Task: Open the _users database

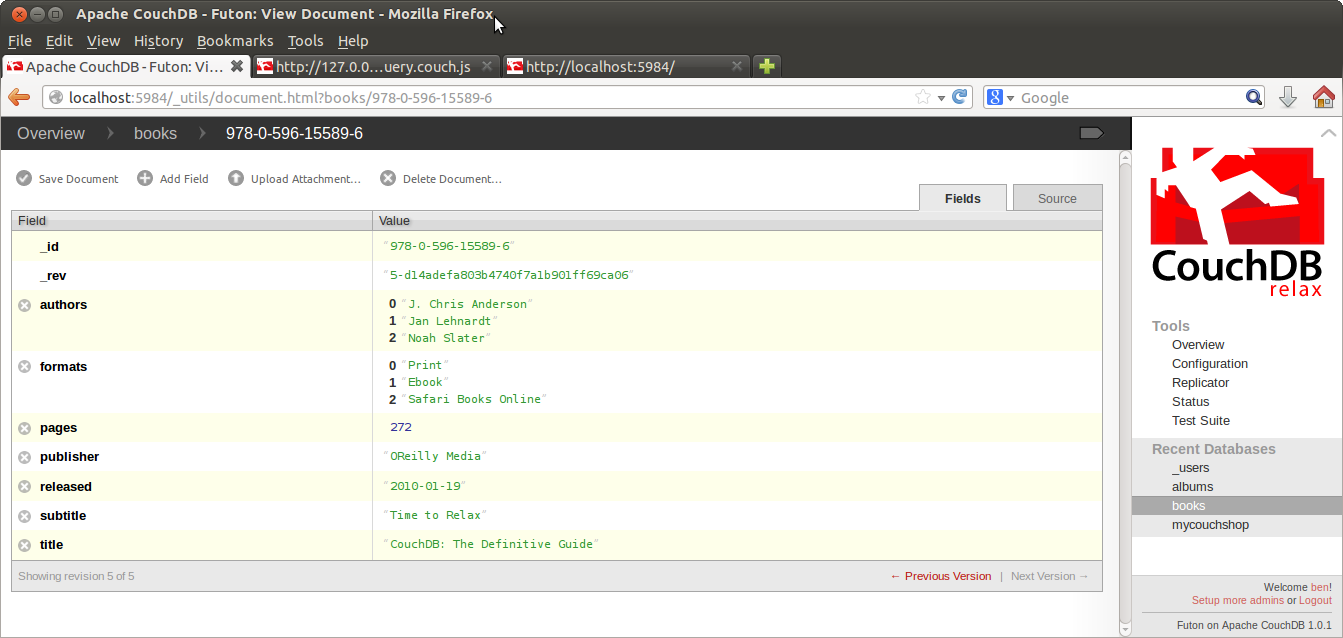Action: pos(1191,468)
